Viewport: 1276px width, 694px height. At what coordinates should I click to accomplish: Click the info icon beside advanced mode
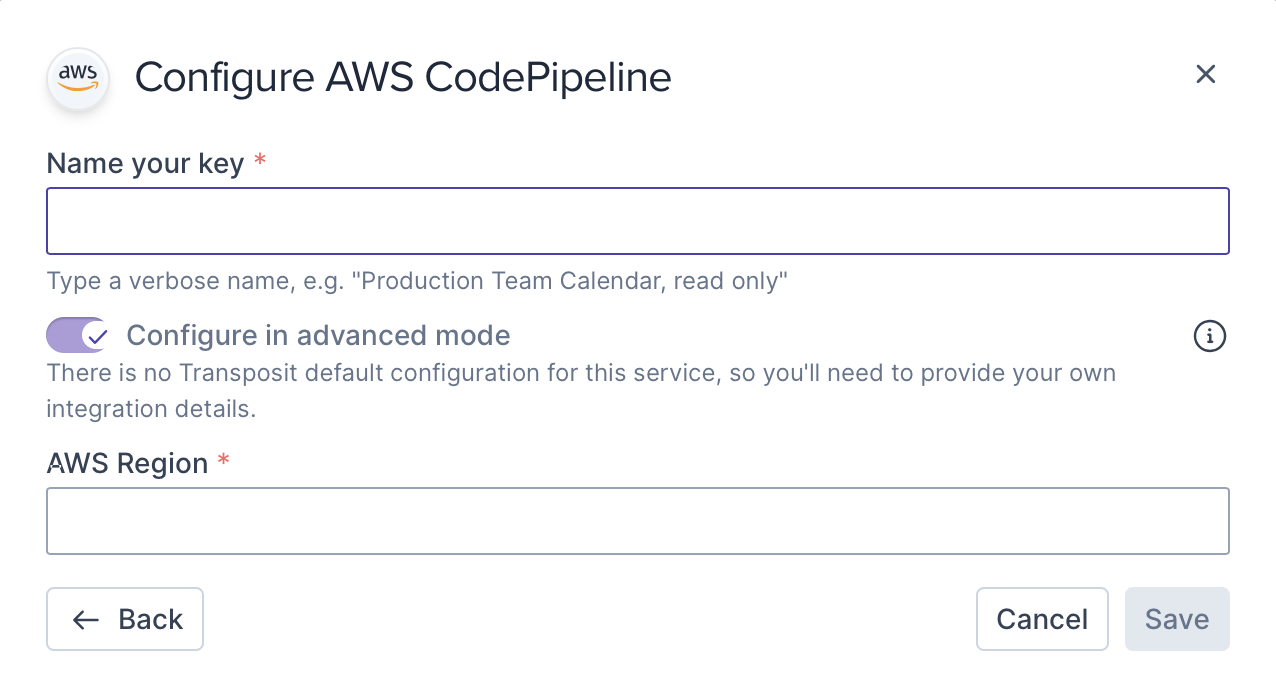tap(1210, 337)
